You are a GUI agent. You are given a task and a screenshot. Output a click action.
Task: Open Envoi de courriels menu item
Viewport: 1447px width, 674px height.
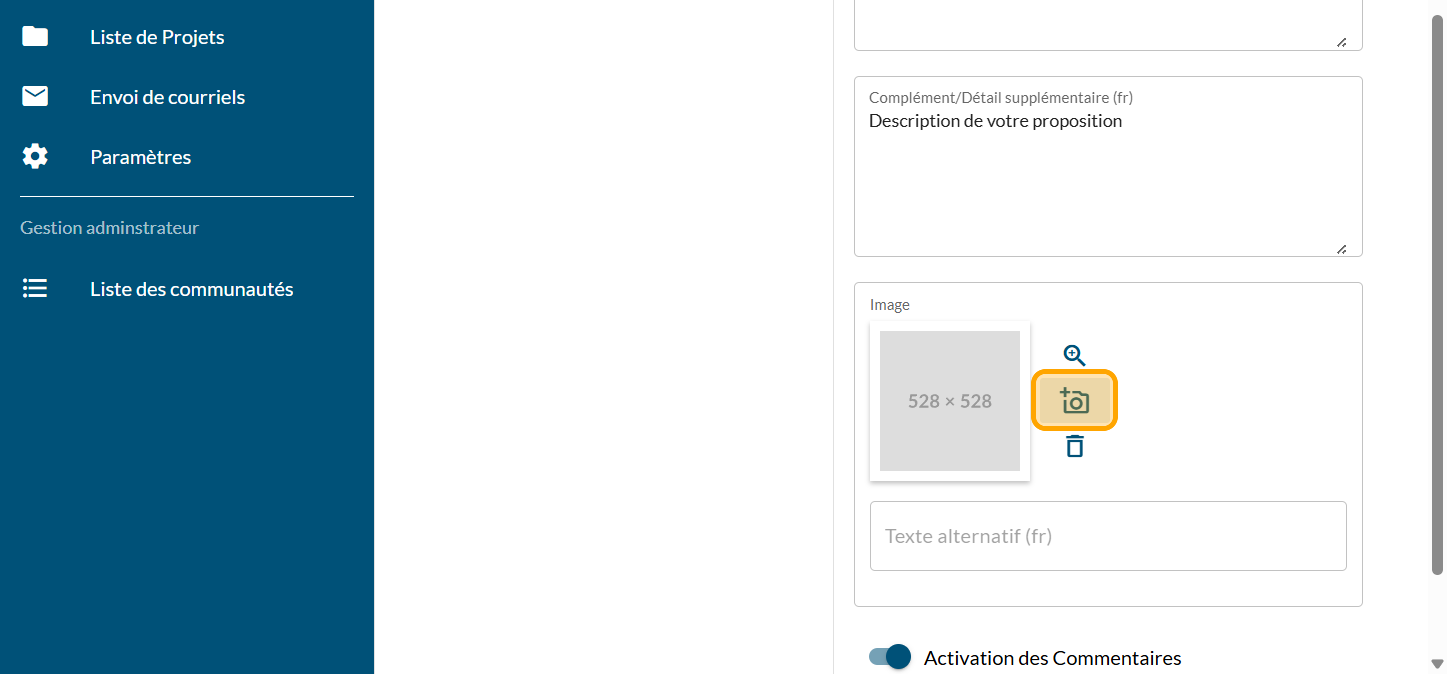click(167, 97)
